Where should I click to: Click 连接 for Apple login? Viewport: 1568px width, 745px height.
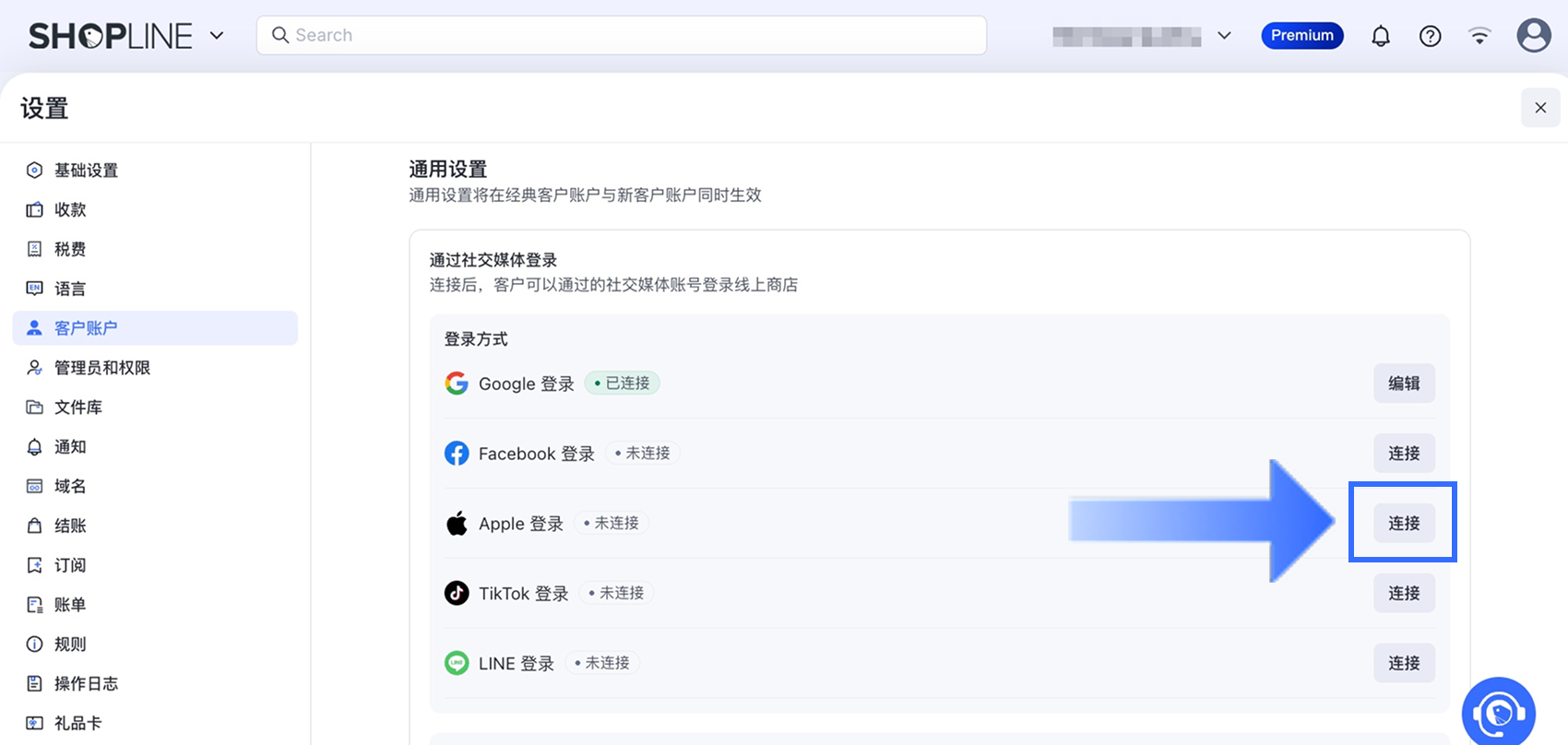point(1404,524)
